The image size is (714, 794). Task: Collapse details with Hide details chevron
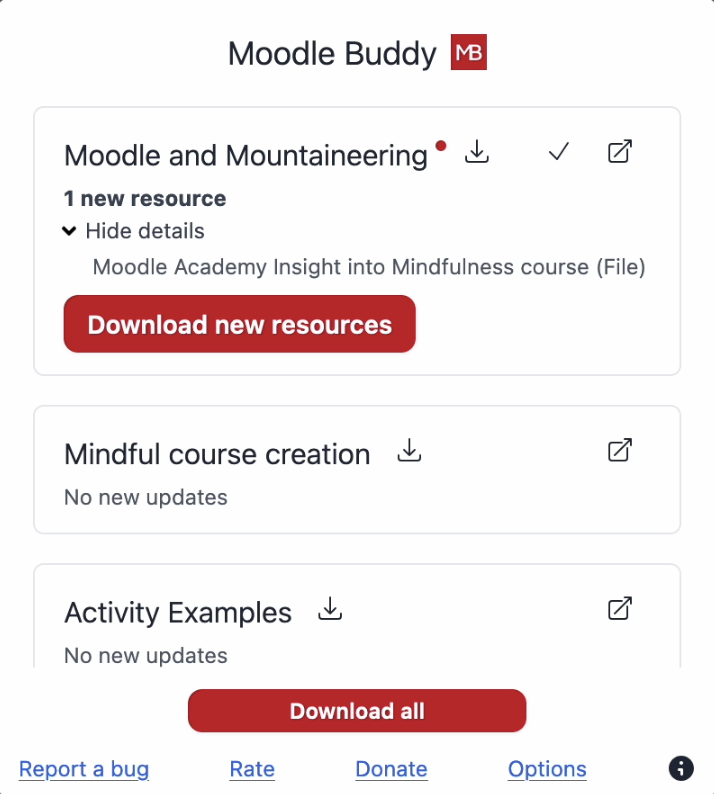(69, 231)
